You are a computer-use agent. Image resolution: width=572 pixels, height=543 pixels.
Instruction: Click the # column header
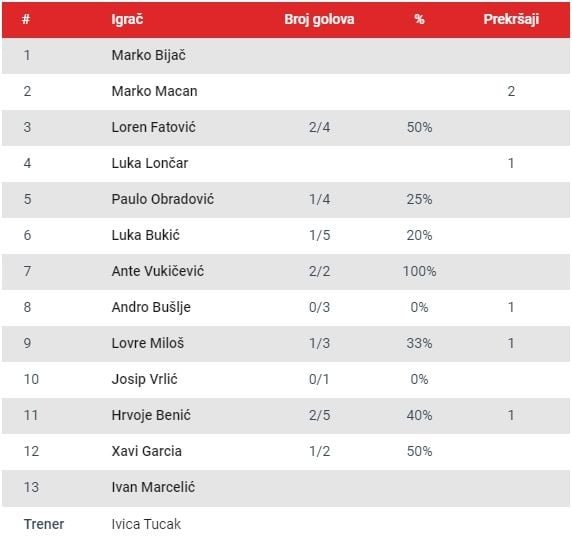[26, 19]
